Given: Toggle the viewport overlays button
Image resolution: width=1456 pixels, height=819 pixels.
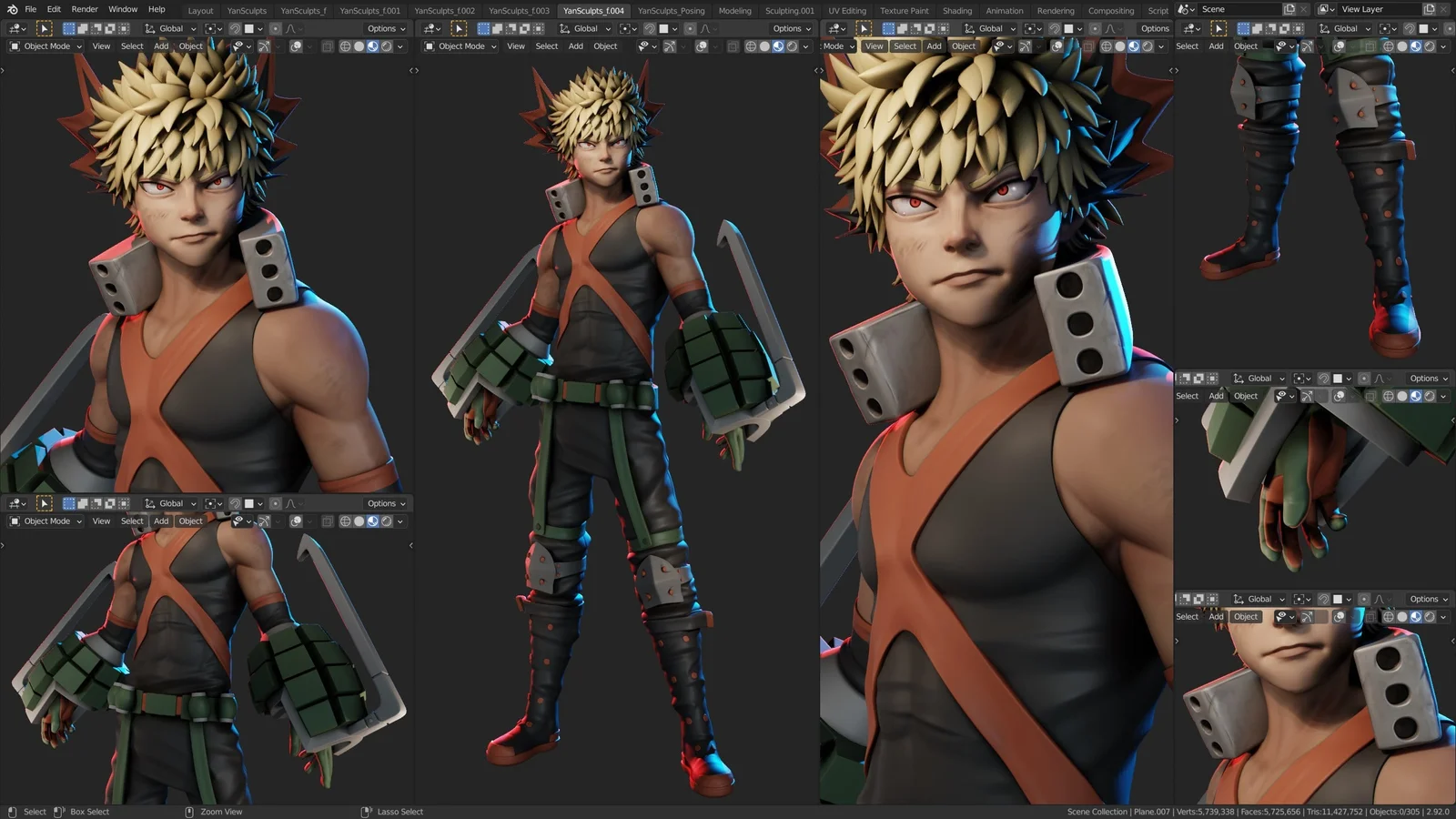Looking at the screenshot, I should [x=296, y=47].
